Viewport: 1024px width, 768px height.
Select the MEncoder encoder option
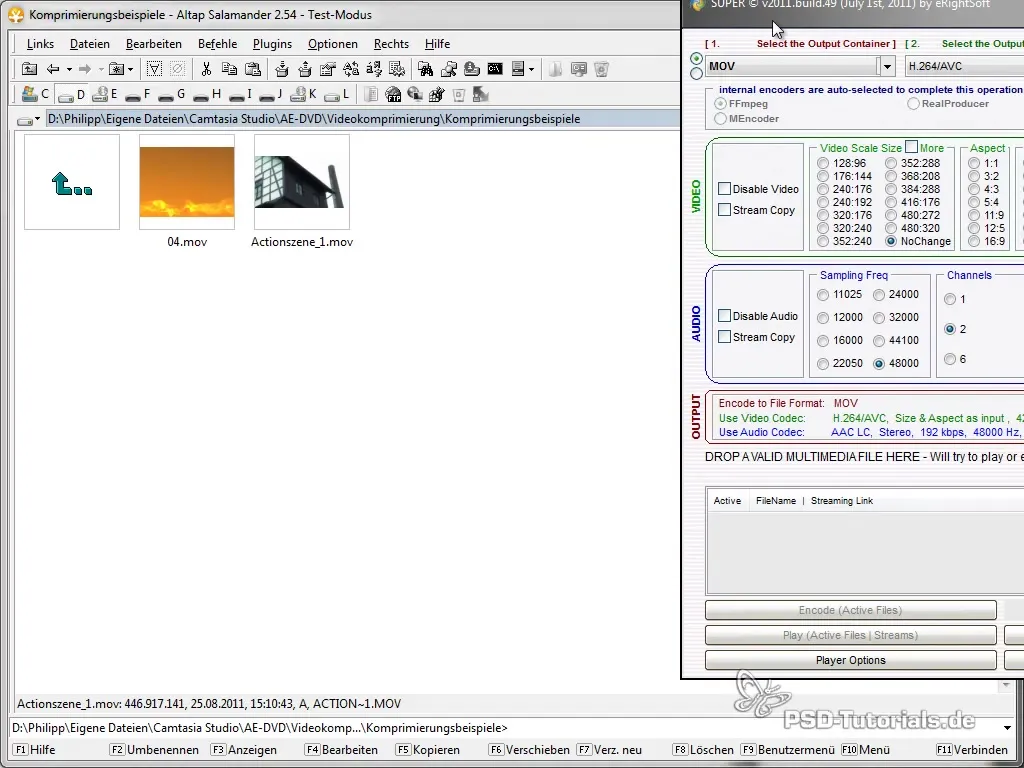[720, 119]
